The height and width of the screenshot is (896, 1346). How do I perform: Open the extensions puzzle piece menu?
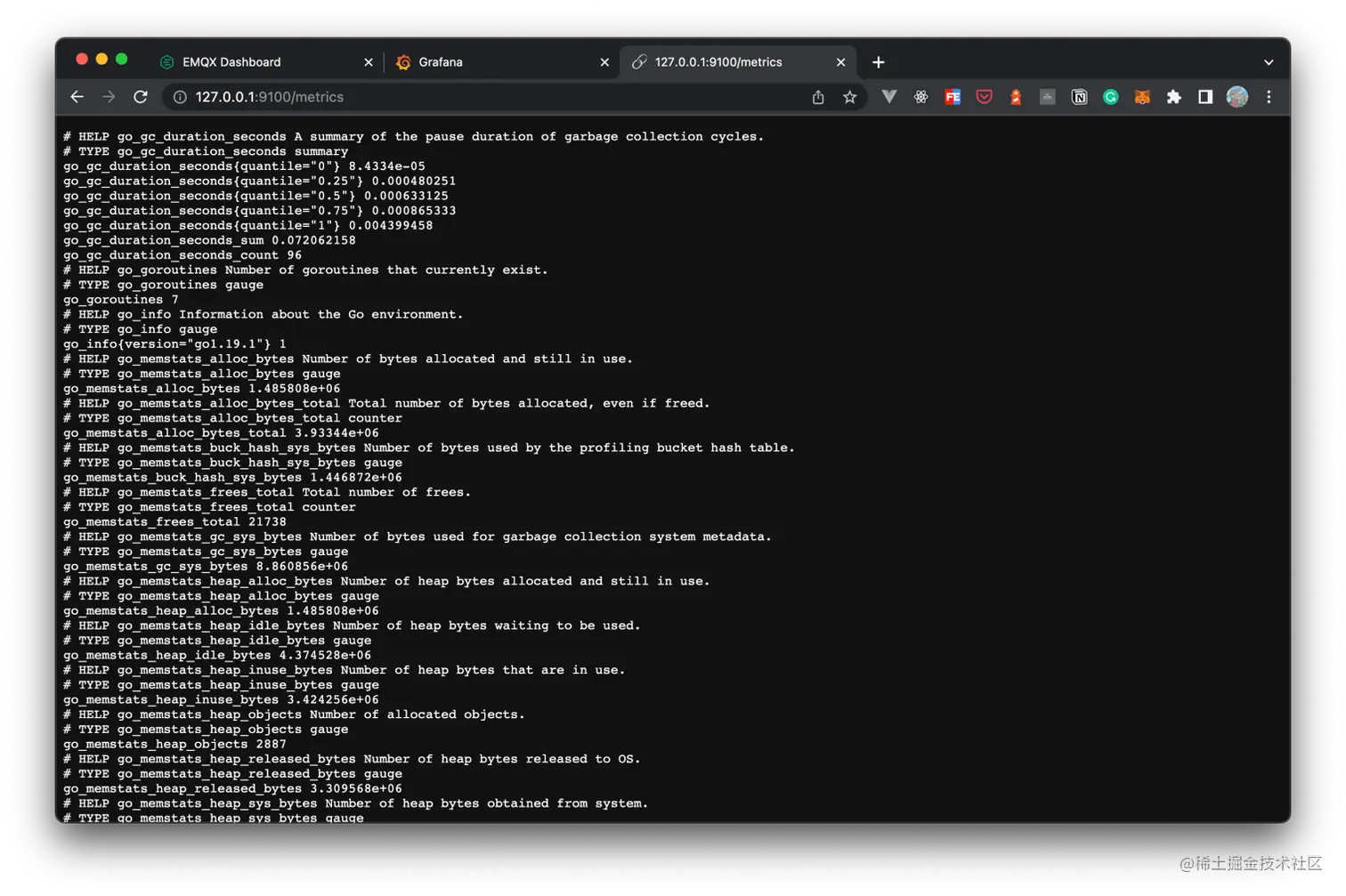point(1173,97)
